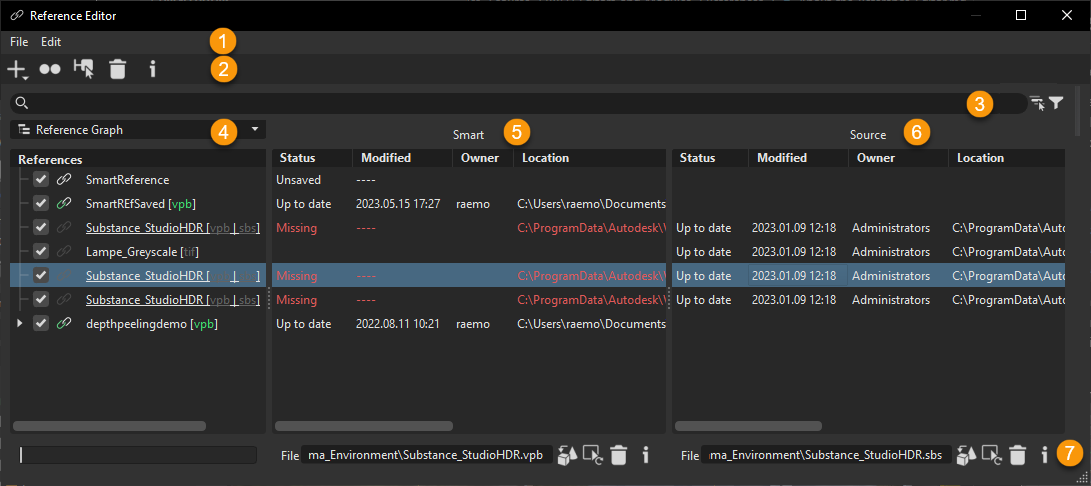This screenshot has height=486, width=1091.
Task: Open the File menu
Action: pyautogui.click(x=19, y=42)
